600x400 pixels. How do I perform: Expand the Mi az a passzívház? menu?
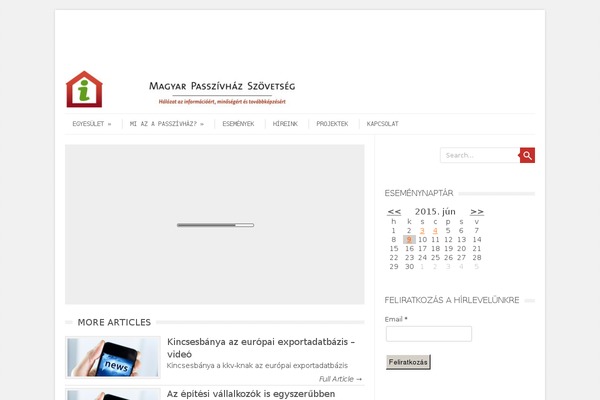click(167, 124)
